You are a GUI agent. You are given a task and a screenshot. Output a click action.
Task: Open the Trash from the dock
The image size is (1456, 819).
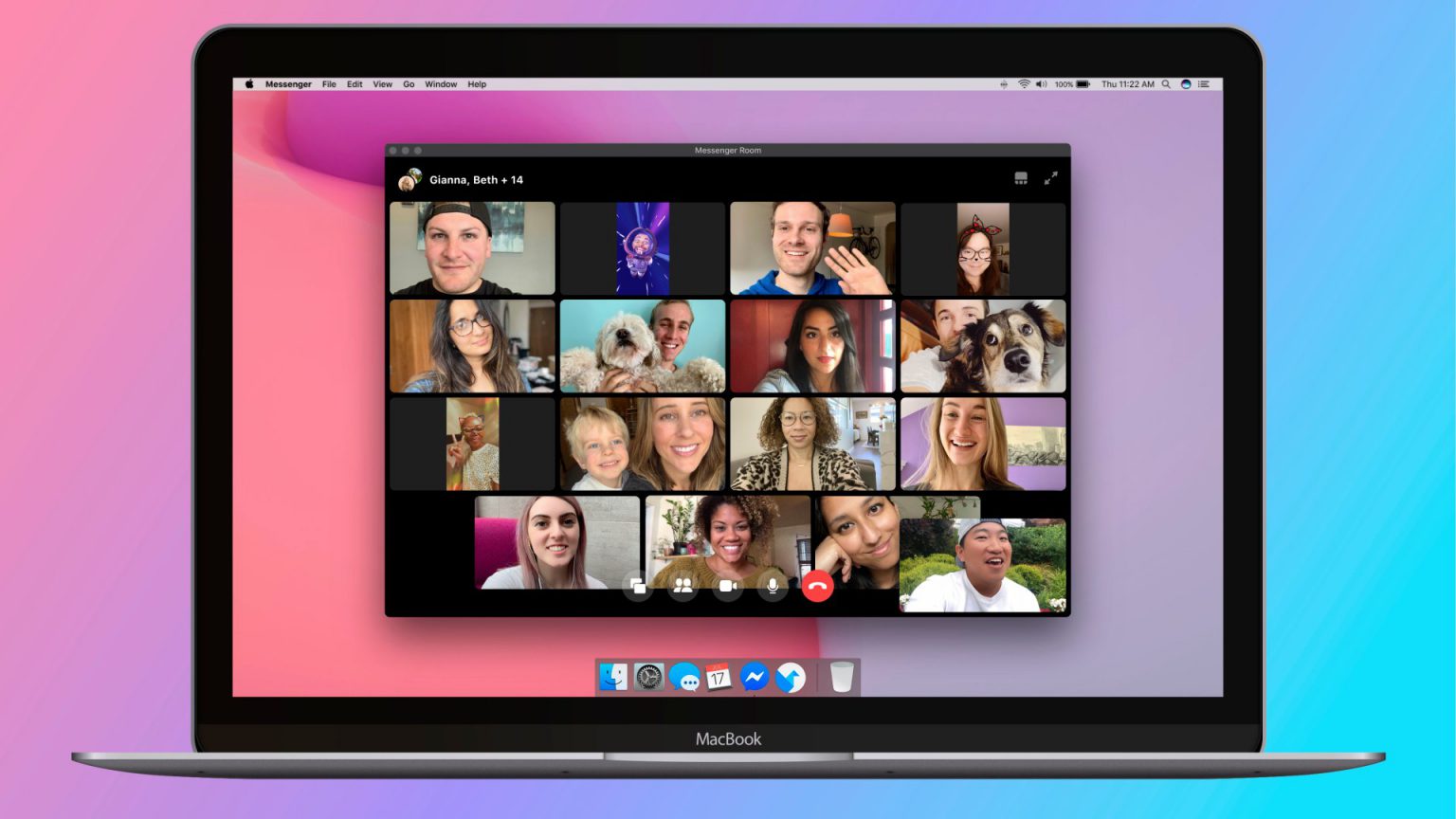coord(843,677)
